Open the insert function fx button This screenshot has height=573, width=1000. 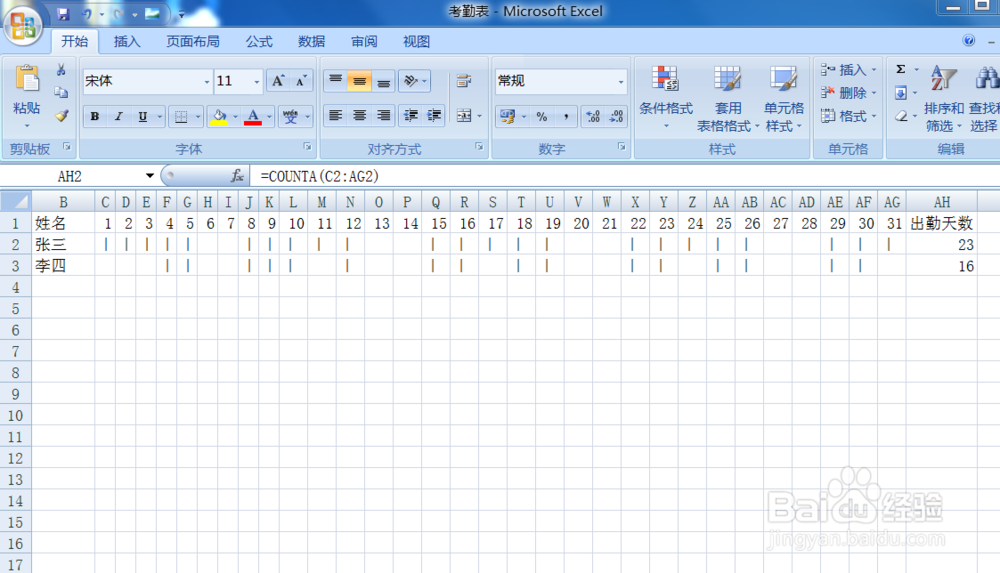237,176
